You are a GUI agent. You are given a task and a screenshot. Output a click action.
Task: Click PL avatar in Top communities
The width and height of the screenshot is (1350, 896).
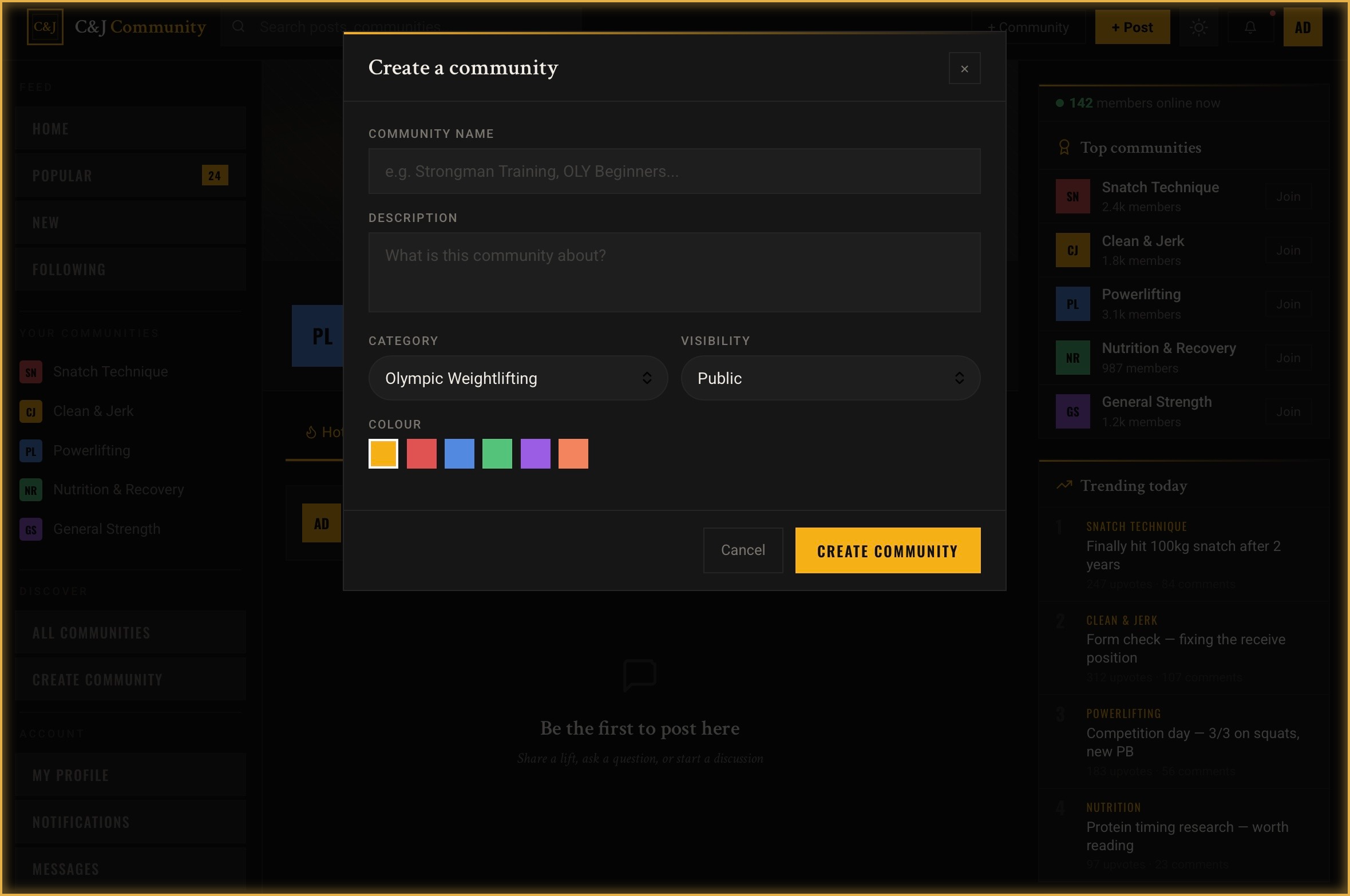(1072, 304)
